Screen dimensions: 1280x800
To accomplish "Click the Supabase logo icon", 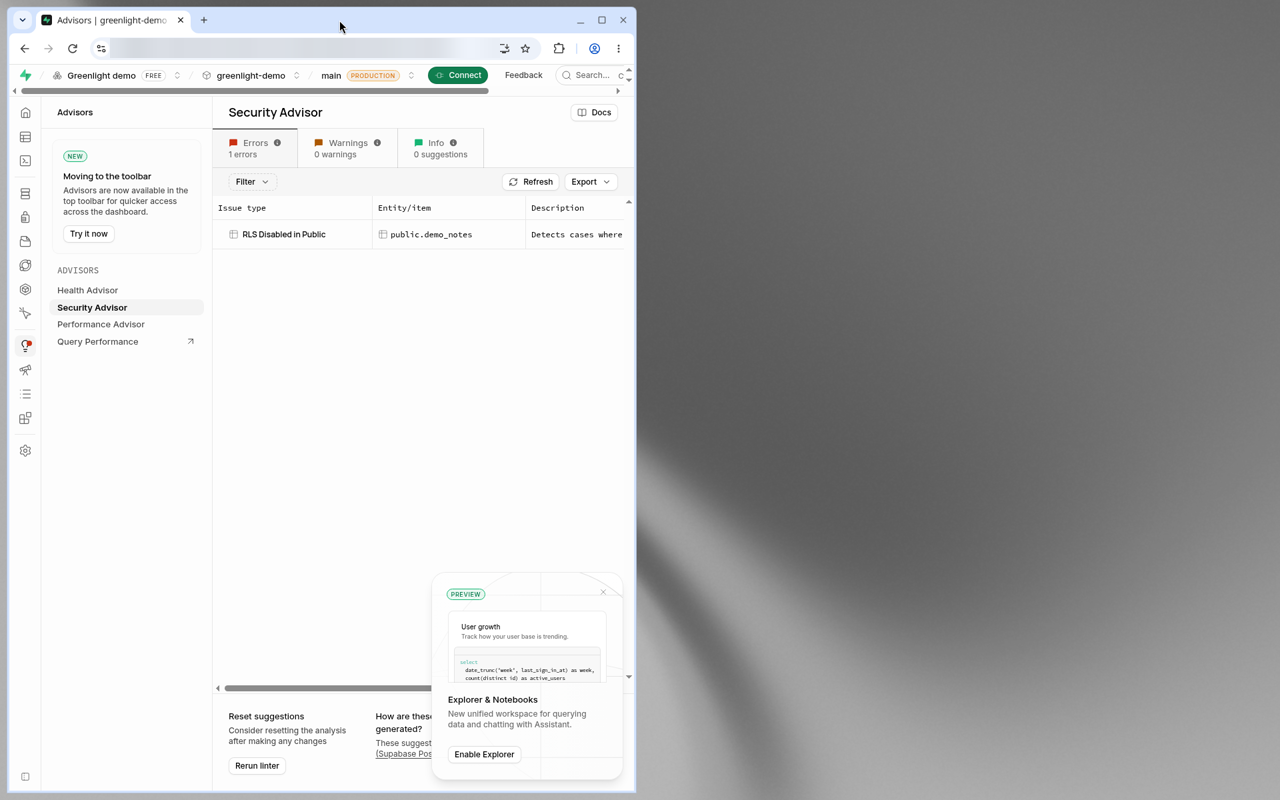I will (26, 75).
